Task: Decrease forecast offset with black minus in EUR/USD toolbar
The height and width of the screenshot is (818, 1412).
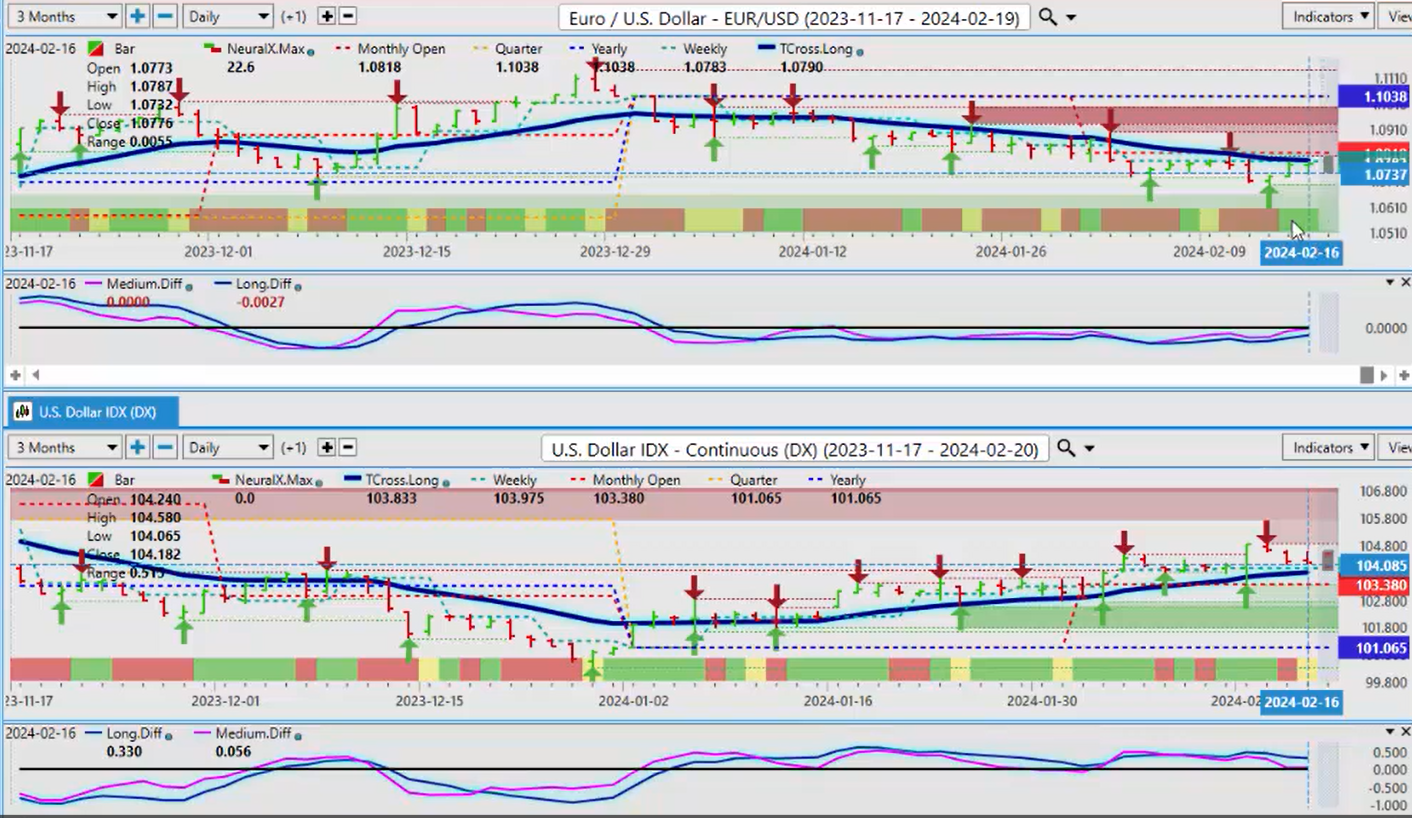Action: (x=347, y=16)
